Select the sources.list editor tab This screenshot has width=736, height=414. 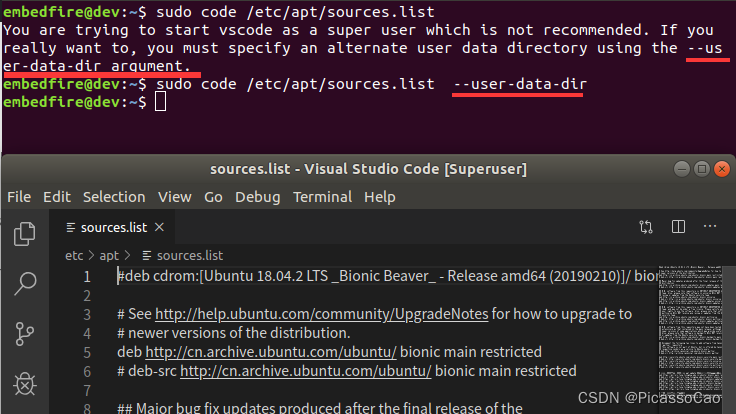coord(112,227)
